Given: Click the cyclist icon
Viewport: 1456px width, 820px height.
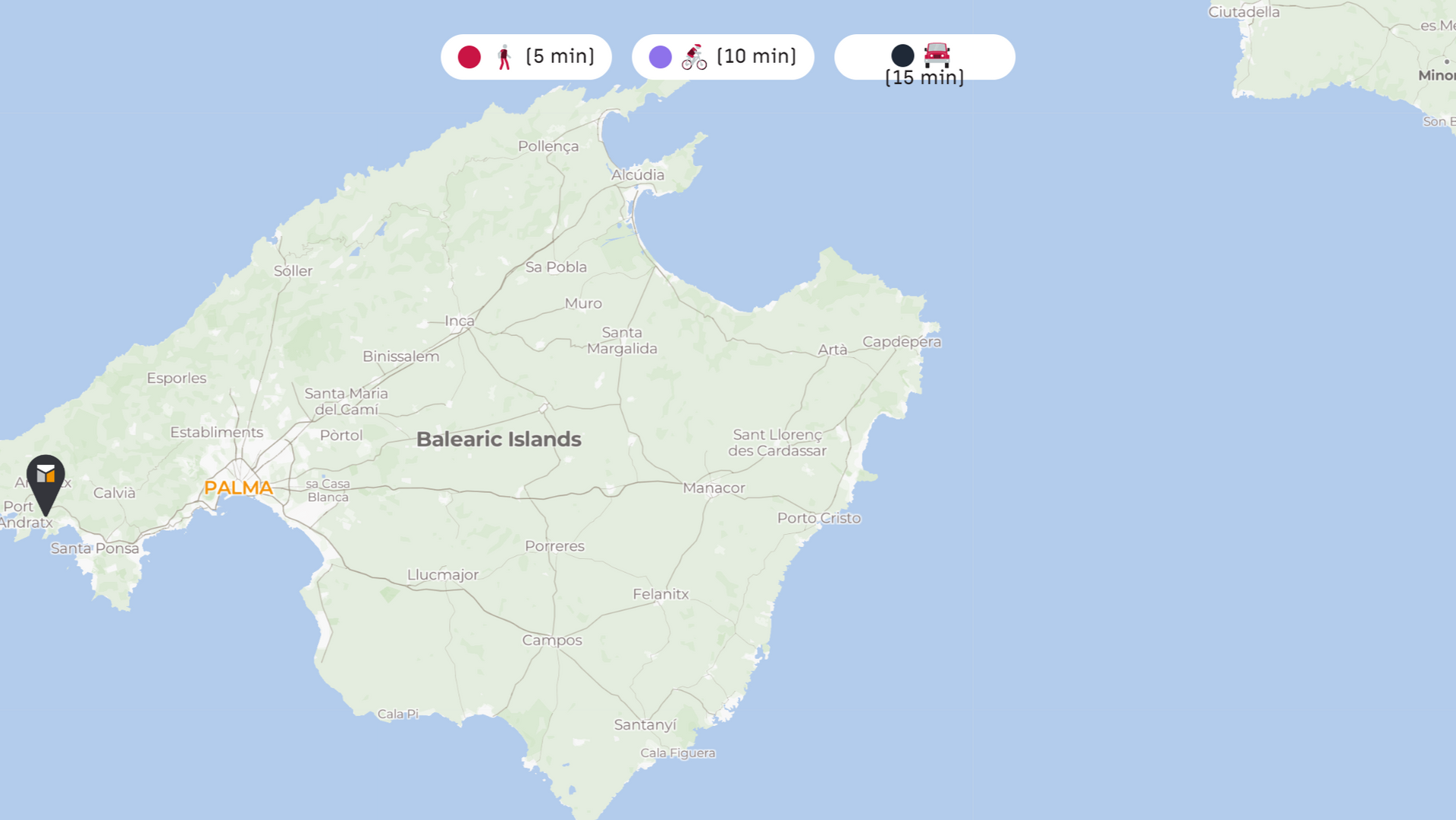Looking at the screenshot, I should 694,57.
